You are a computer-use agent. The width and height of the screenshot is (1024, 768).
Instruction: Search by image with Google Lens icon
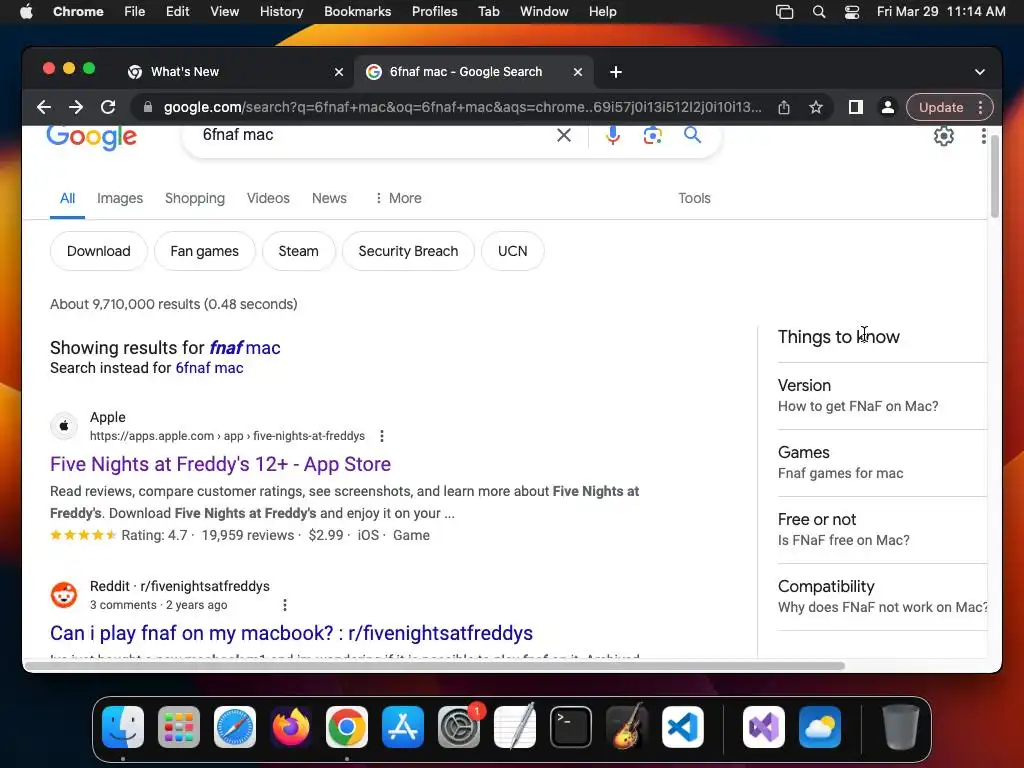652,135
